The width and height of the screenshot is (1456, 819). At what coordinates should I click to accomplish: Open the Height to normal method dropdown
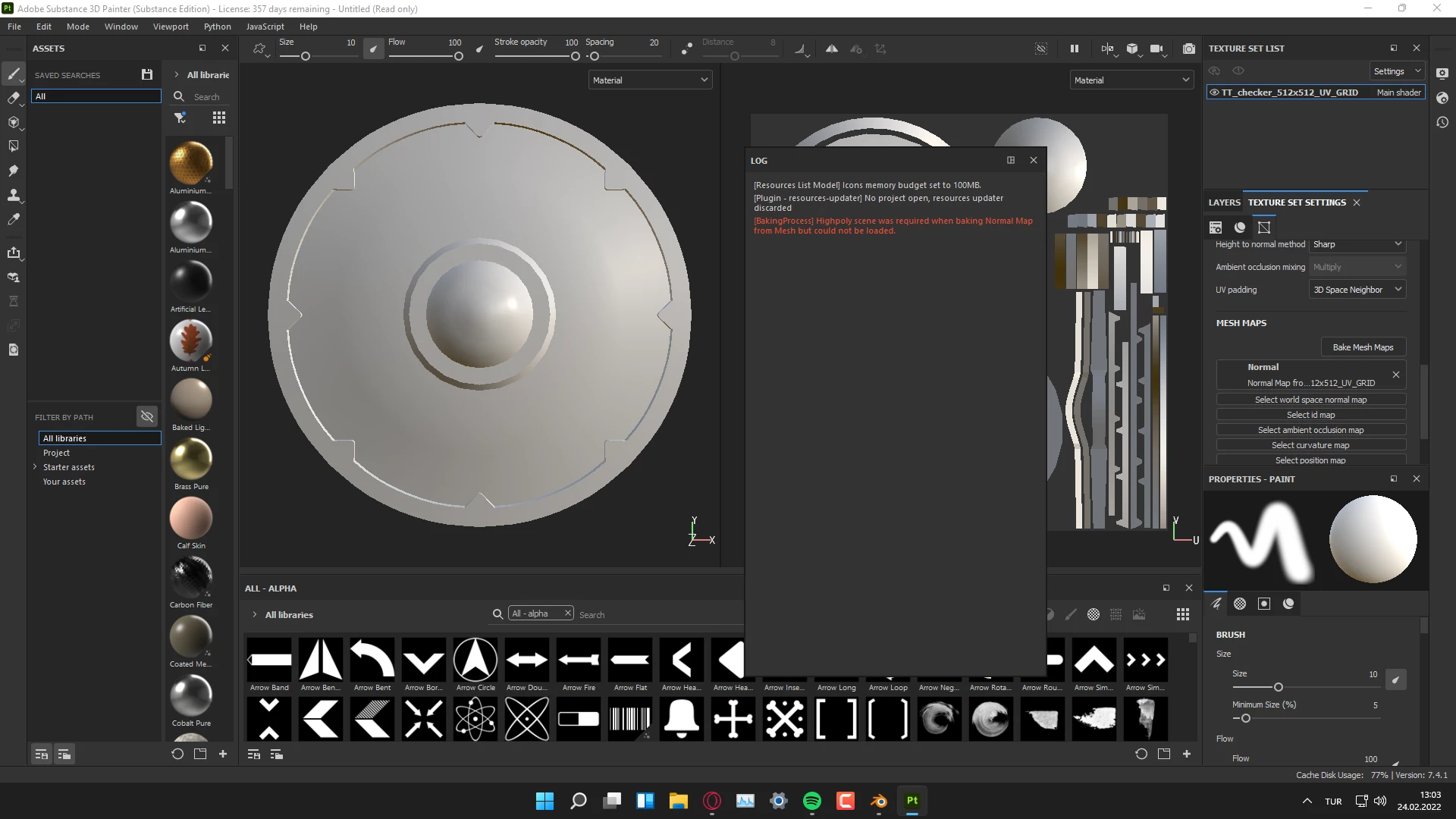(x=1357, y=244)
